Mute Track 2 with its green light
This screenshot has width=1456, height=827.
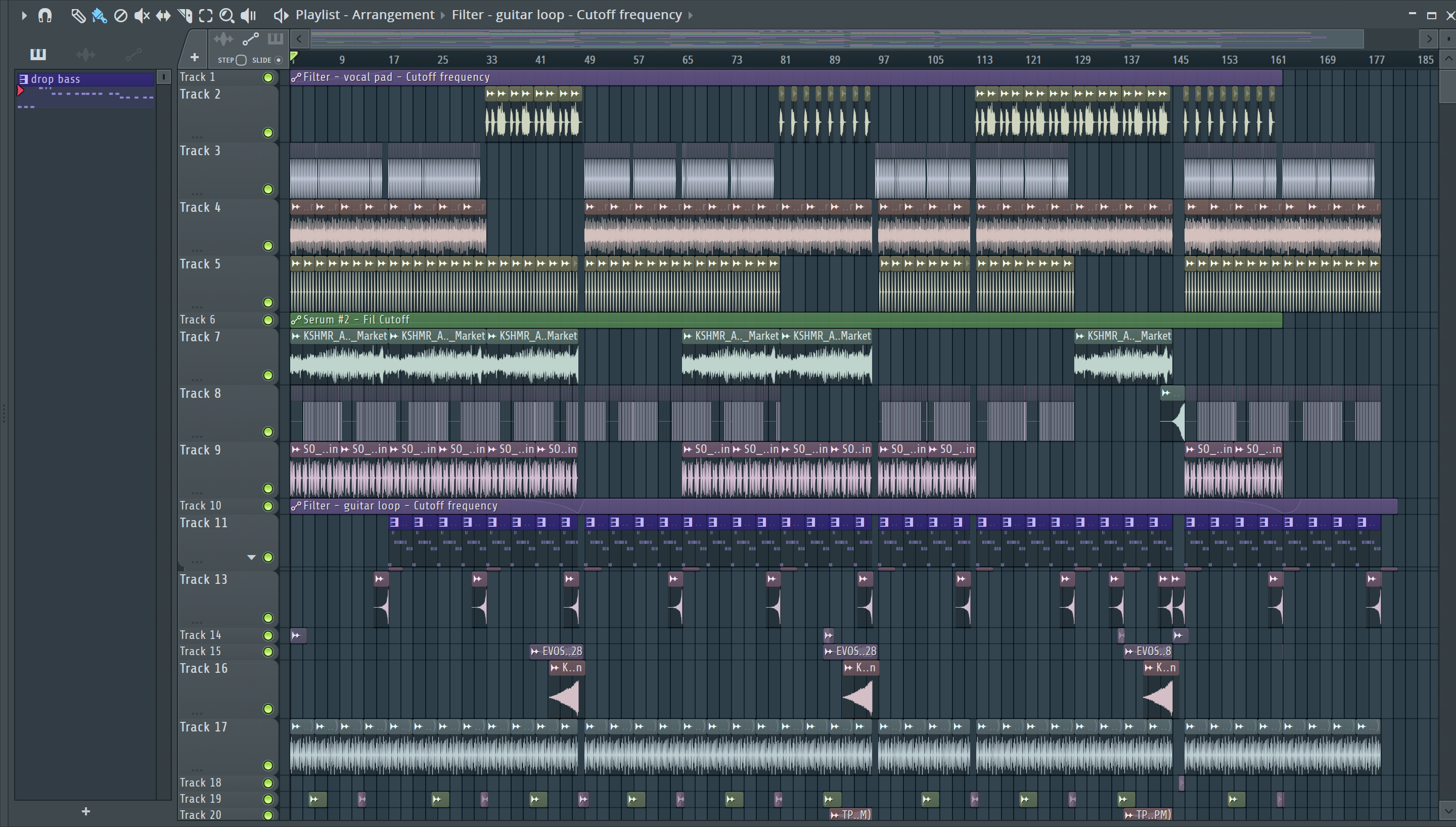click(x=268, y=133)
